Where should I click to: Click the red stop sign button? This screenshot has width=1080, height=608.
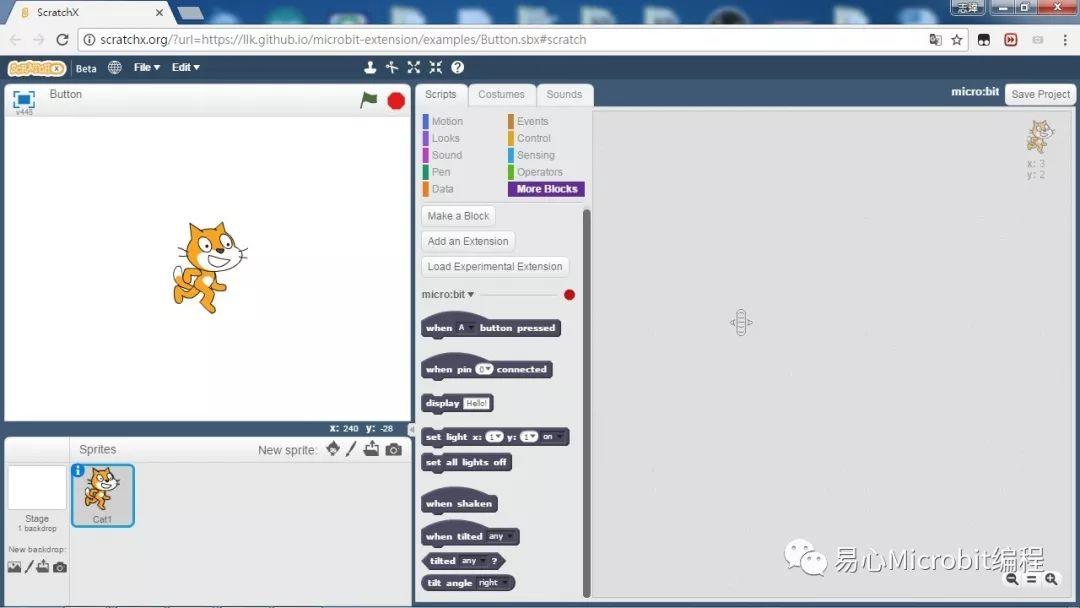pos(396,101)
